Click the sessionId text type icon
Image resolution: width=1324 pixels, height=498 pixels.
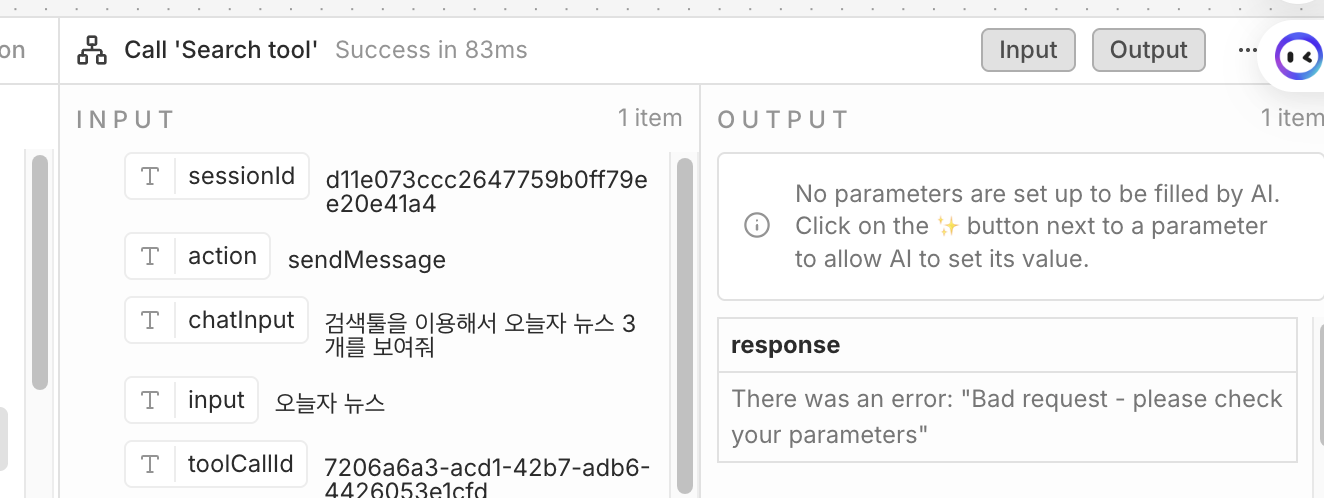[151, 177]
